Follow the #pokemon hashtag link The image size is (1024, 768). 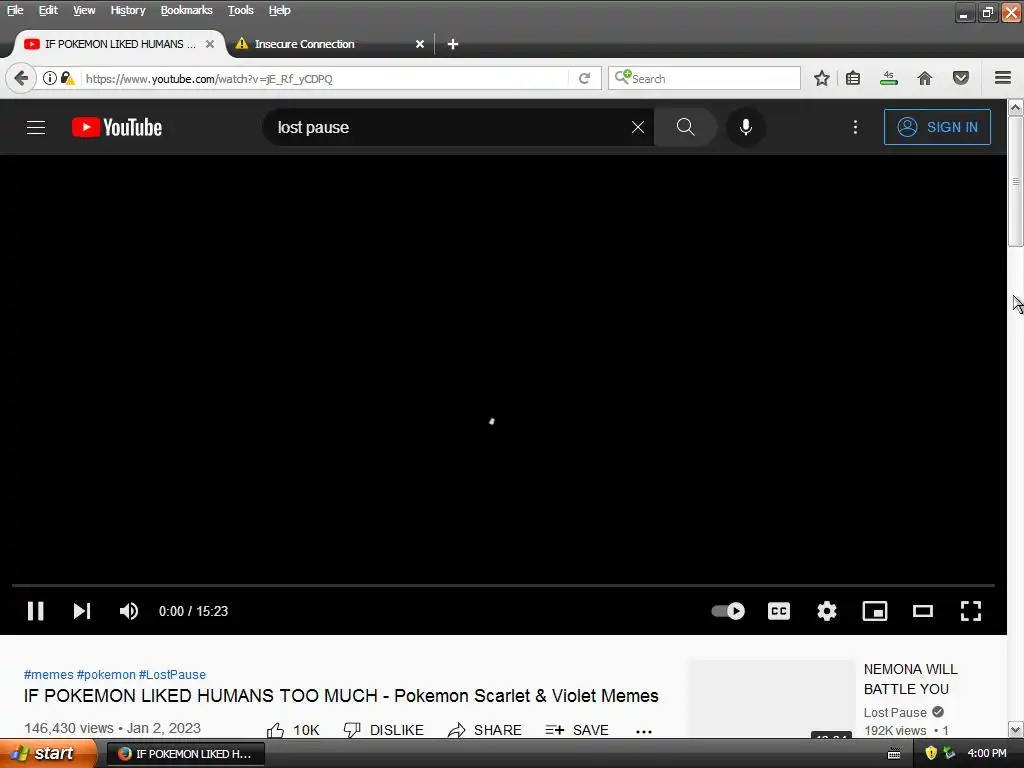click(106, 675)
